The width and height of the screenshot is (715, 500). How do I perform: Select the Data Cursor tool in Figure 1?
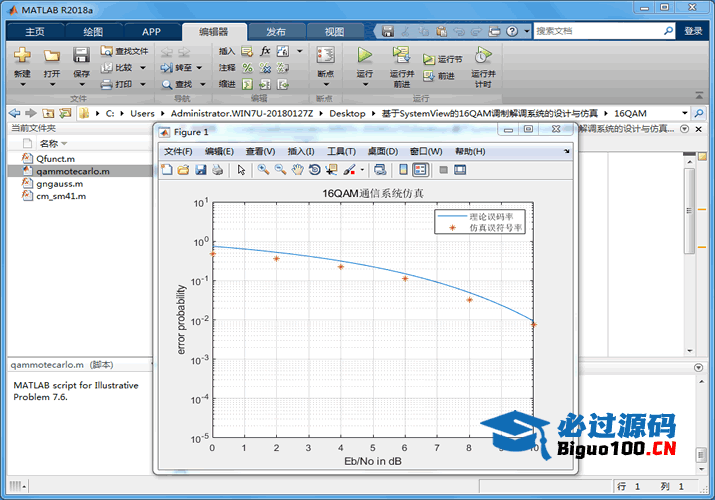point(332,170)
